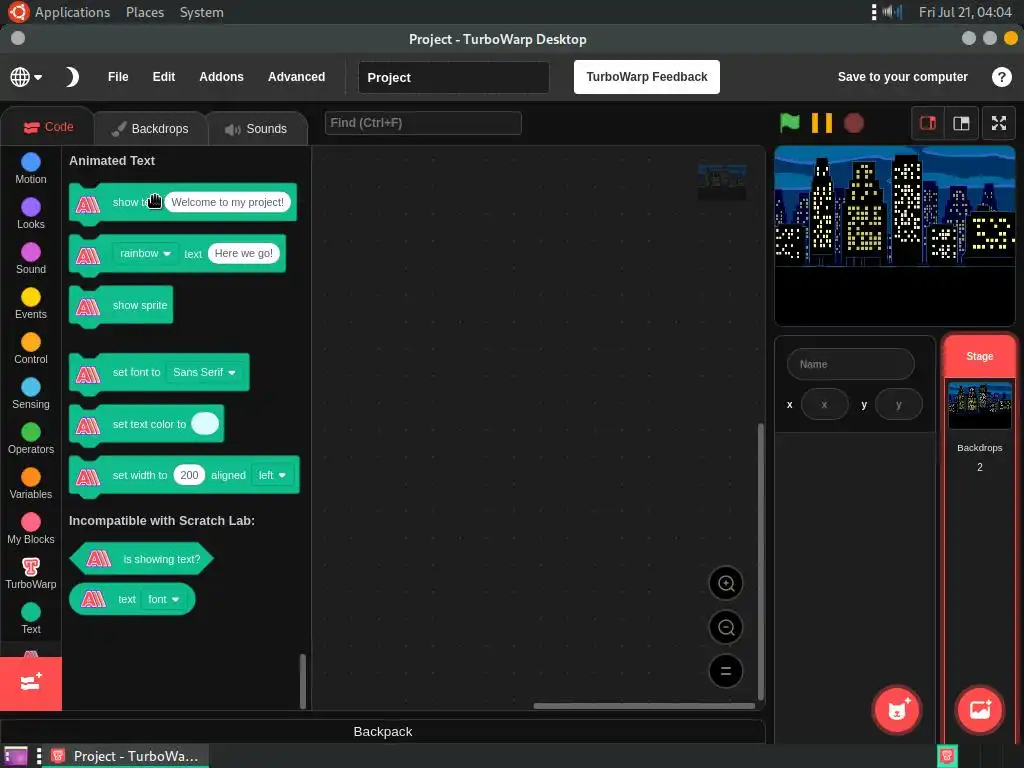Viewport: 1024px width, 768px height.
Task: Switch to the Code tab
Action: [x=48, y=127]
